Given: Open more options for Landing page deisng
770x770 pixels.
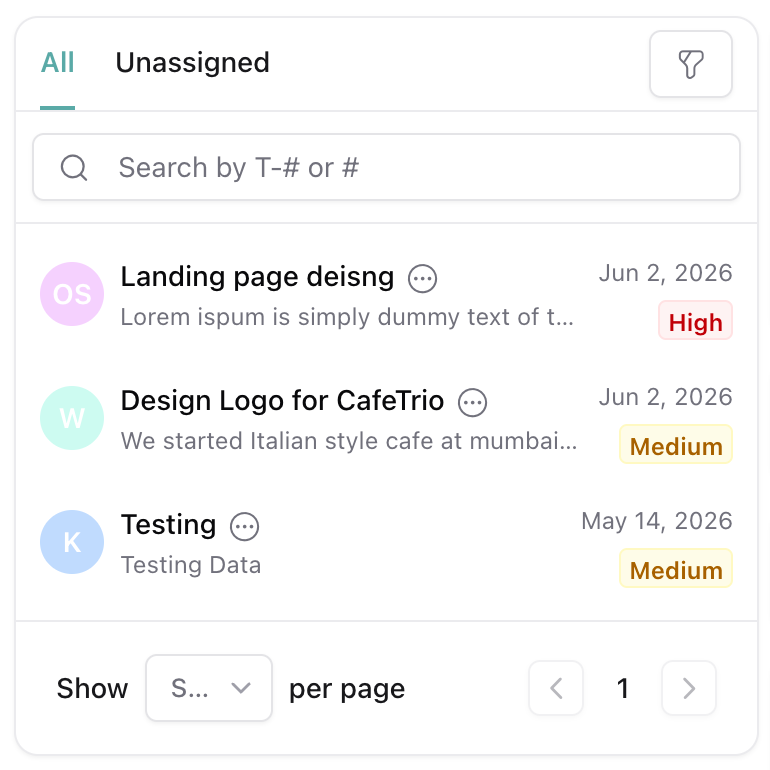Looking at the screenshot, I should (422, 278).
